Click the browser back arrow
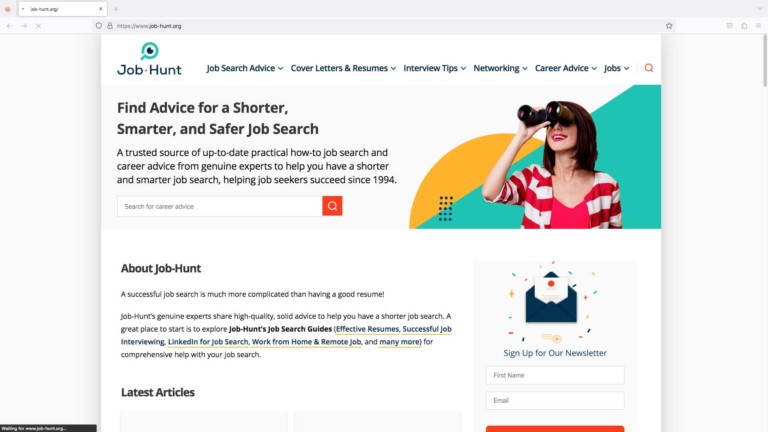This screenshot has height=432, width=768. 10,26
